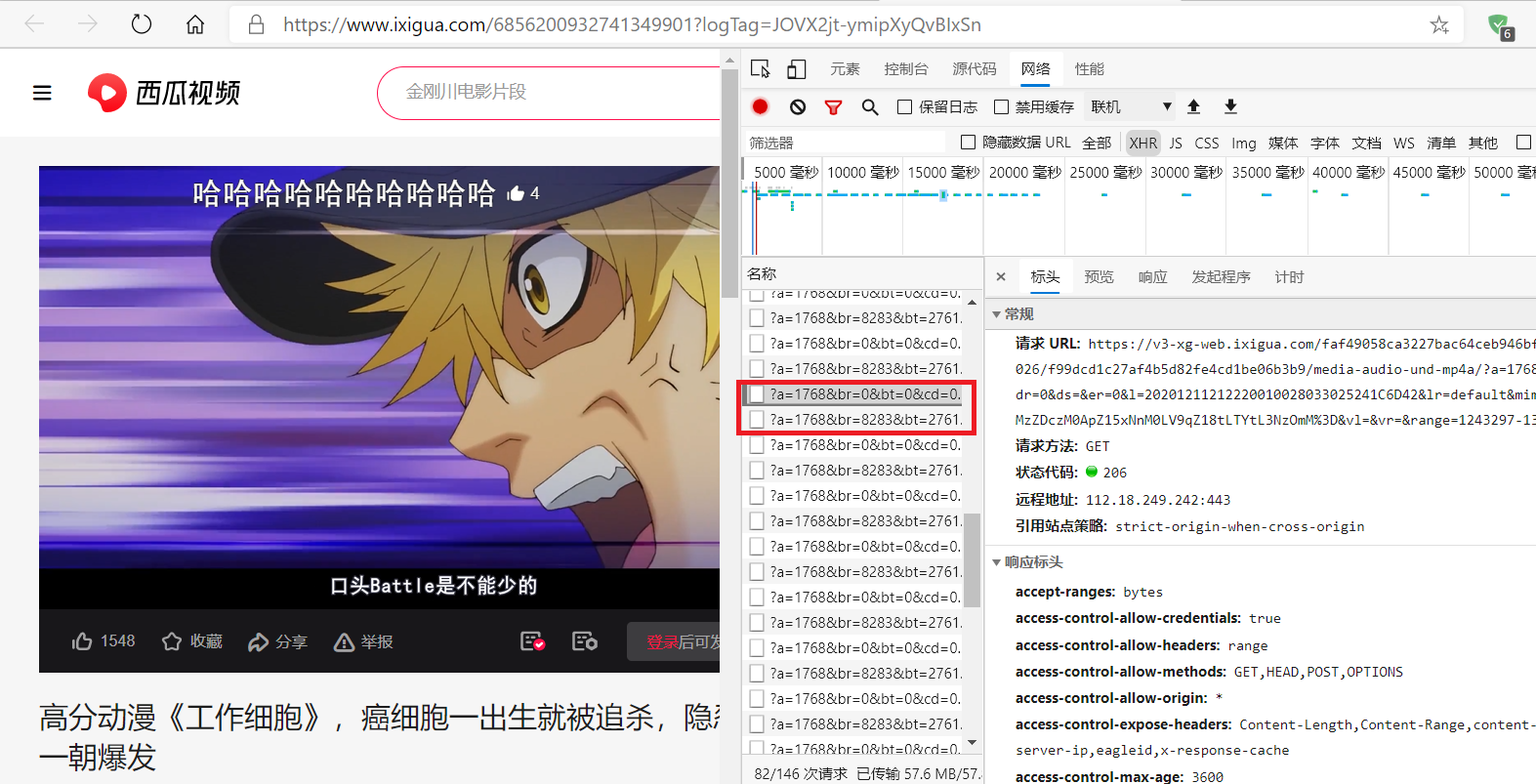Filter requests by CSS
Screen dimensions: 1536x784
pos(1207,143)
